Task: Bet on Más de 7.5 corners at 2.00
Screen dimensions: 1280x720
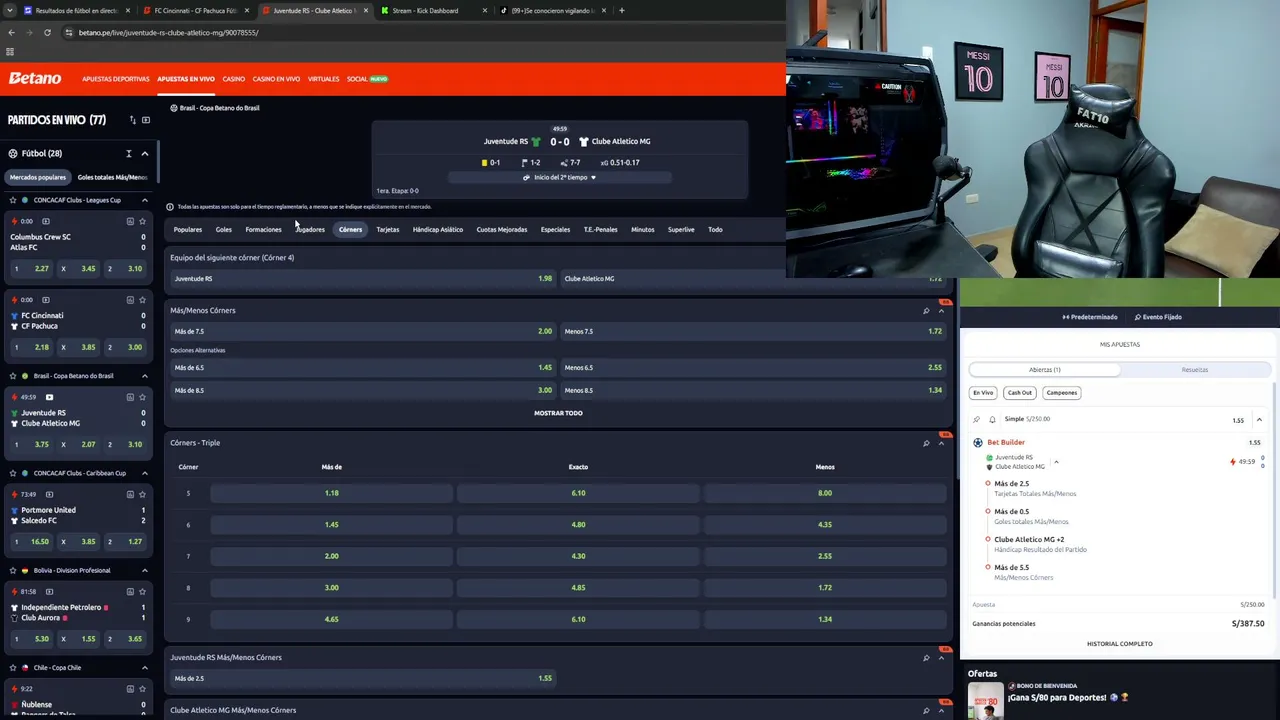Action: 362,331
